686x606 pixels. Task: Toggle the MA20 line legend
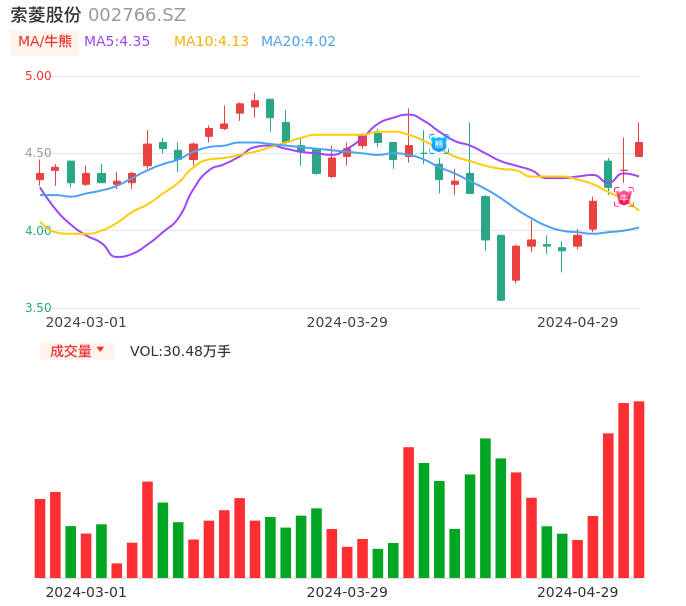click(x=298, y=42)
